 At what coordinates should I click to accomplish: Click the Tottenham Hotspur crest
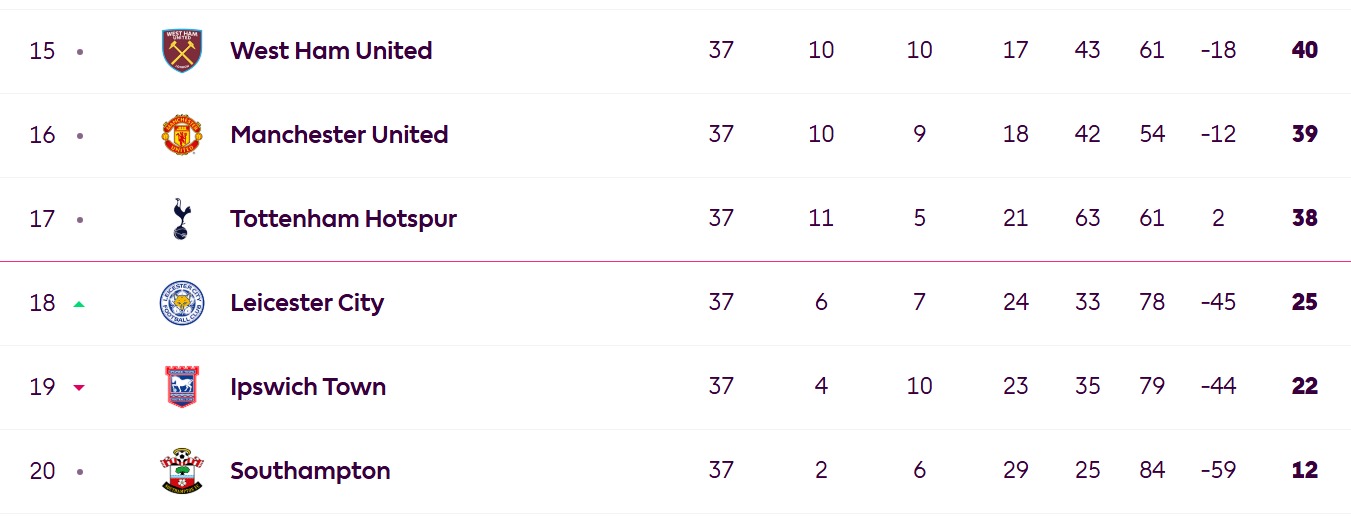coord(181,219)
